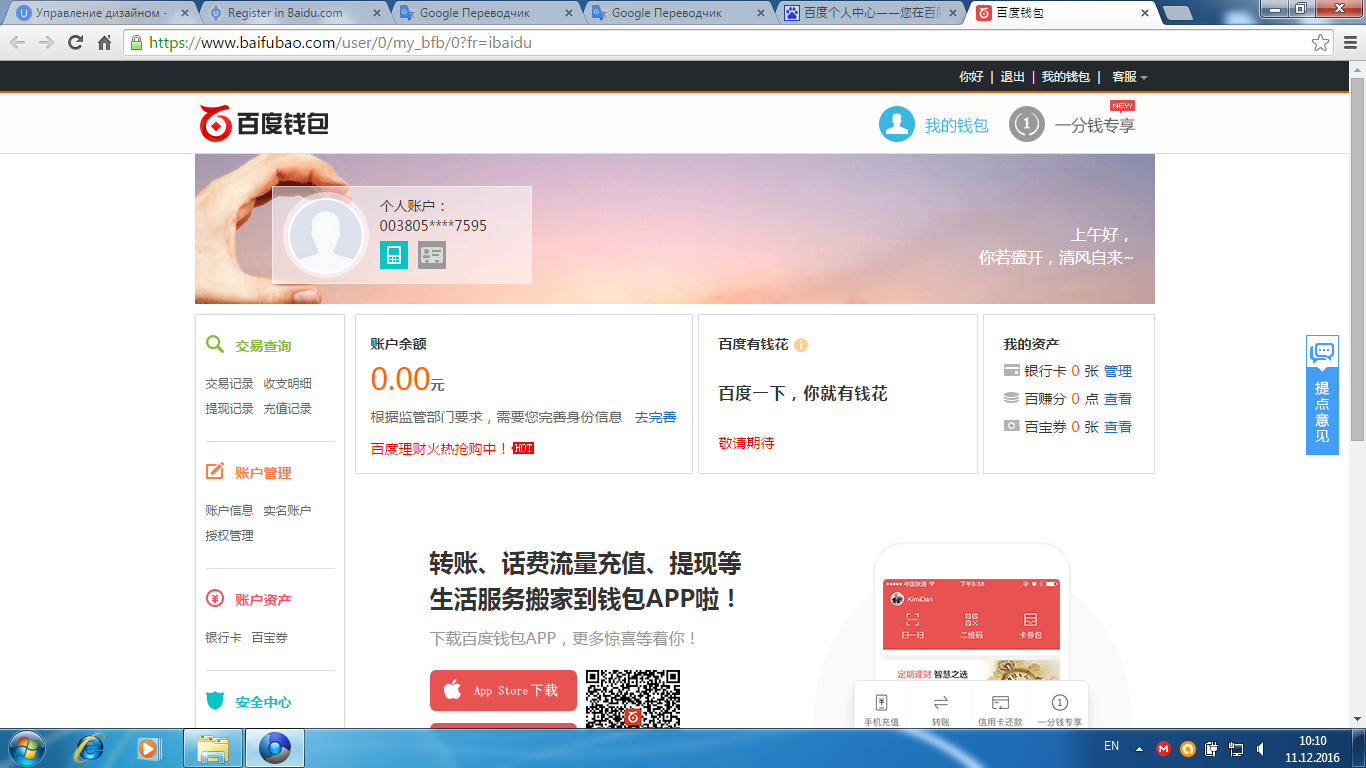
Task: Click the volume icon in system tray
Action: coord(1261,748)
